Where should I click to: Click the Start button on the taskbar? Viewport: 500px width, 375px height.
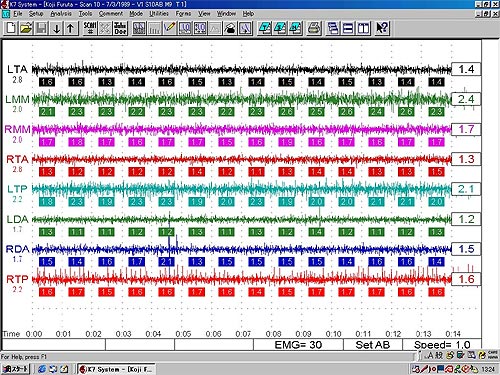(x=16, y=369)
